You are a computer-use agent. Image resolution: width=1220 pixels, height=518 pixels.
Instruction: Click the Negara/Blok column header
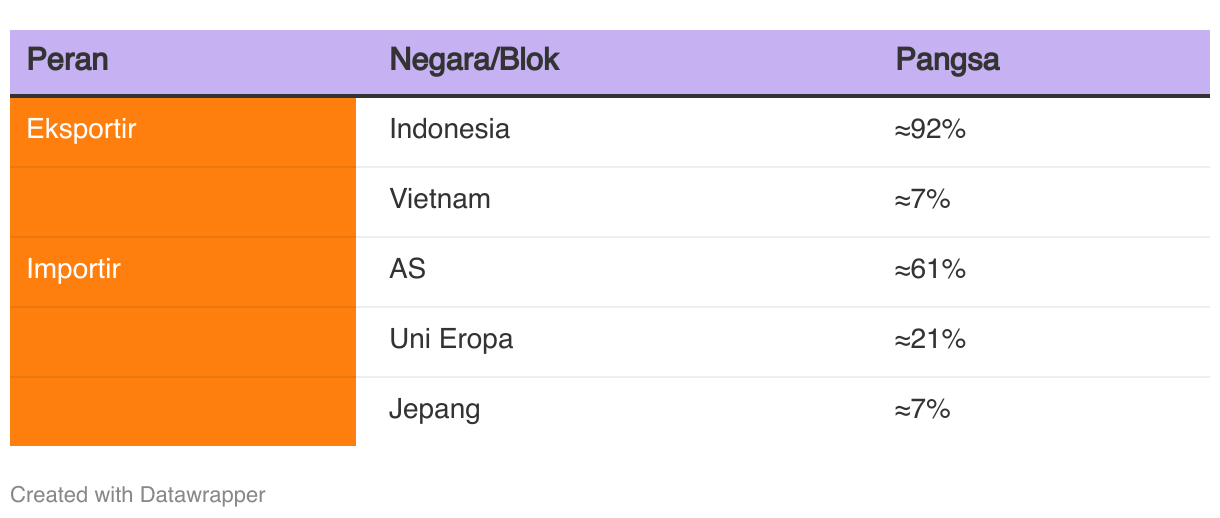[474, 60]
